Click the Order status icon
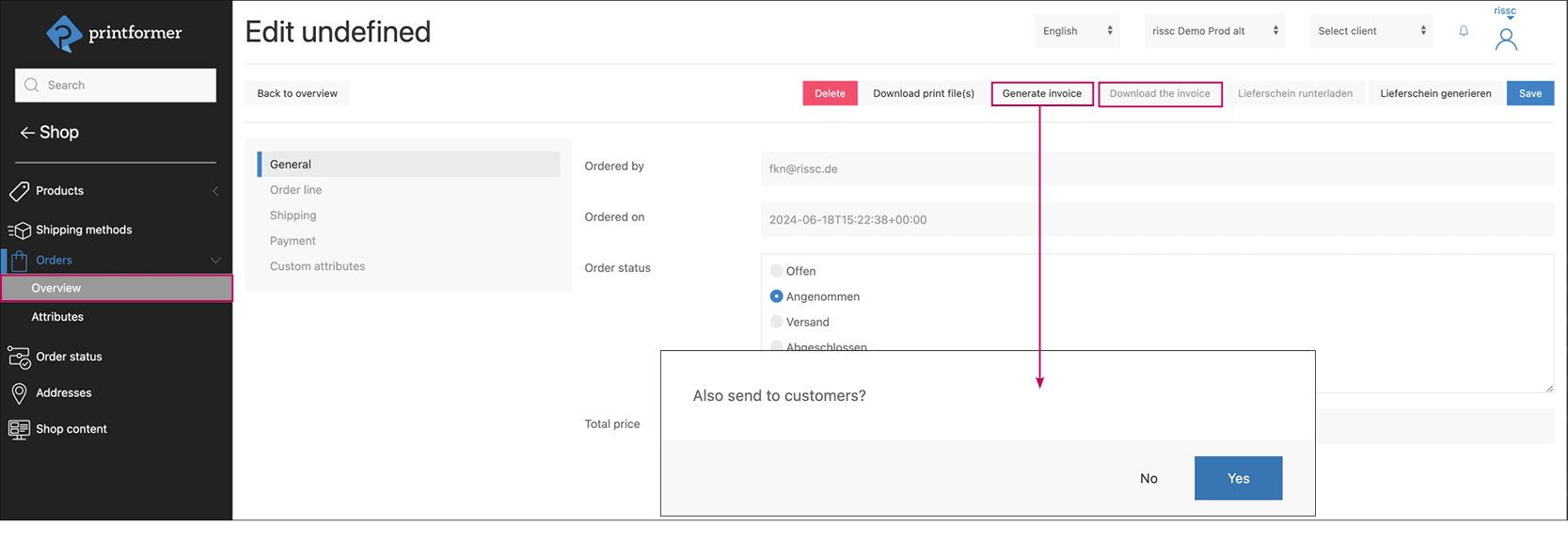Image resolution: width=1568 pixels, height=541 pixels. [19, 358]
